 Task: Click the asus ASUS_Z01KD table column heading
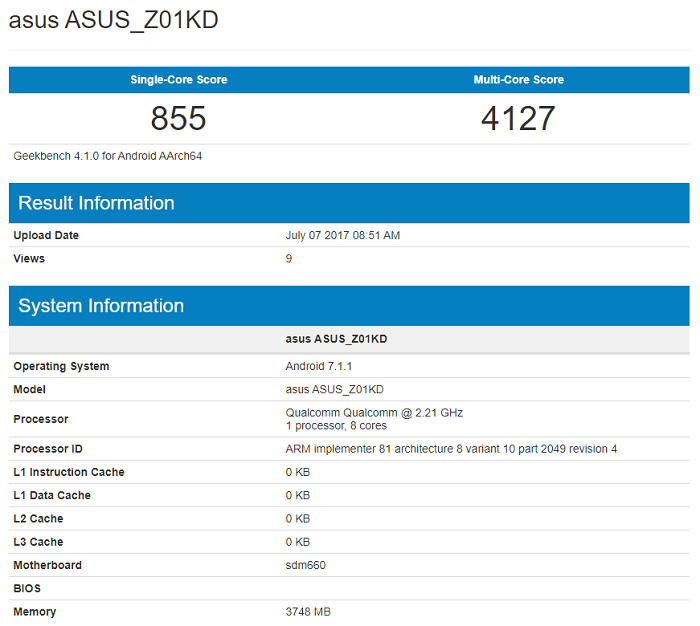click(336, 339)
